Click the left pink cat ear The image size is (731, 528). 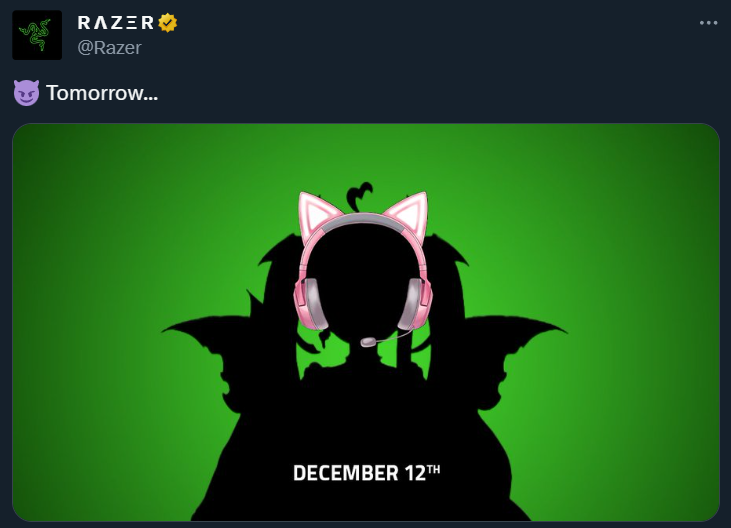tap(317, 213)
